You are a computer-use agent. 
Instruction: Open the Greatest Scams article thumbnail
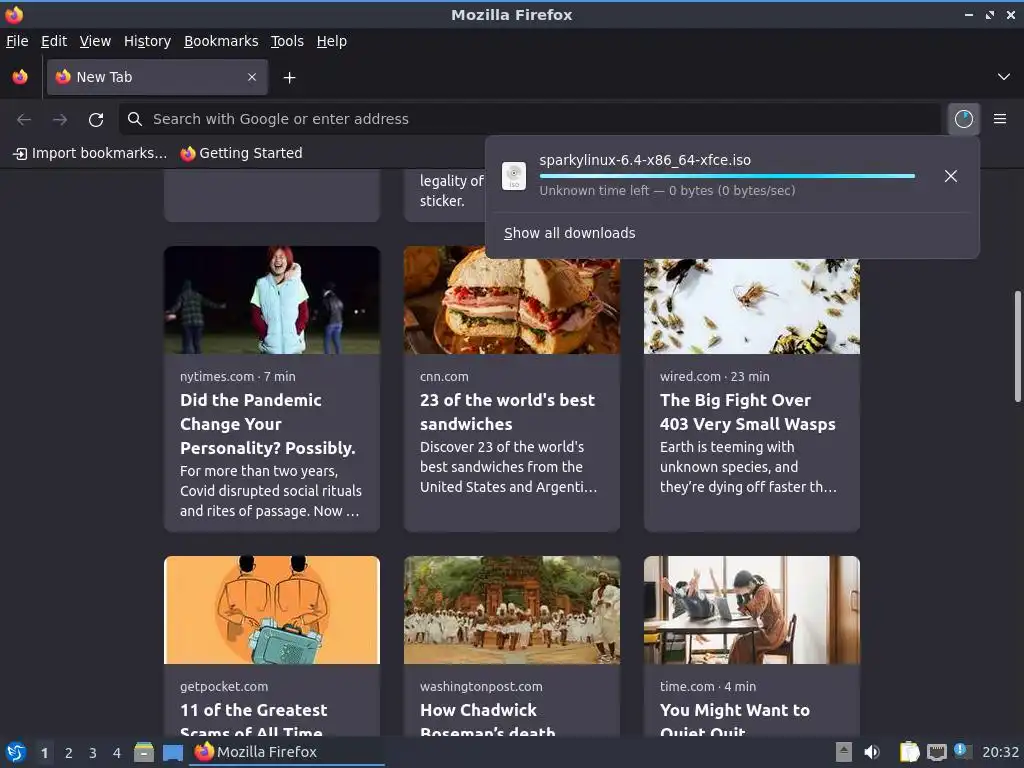(272, 610)
